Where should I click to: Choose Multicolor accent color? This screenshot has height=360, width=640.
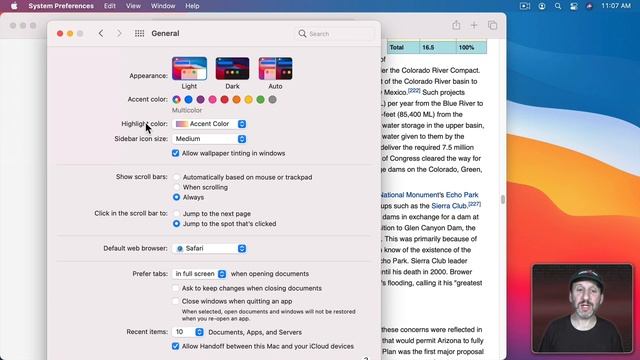tap(176, 99)
